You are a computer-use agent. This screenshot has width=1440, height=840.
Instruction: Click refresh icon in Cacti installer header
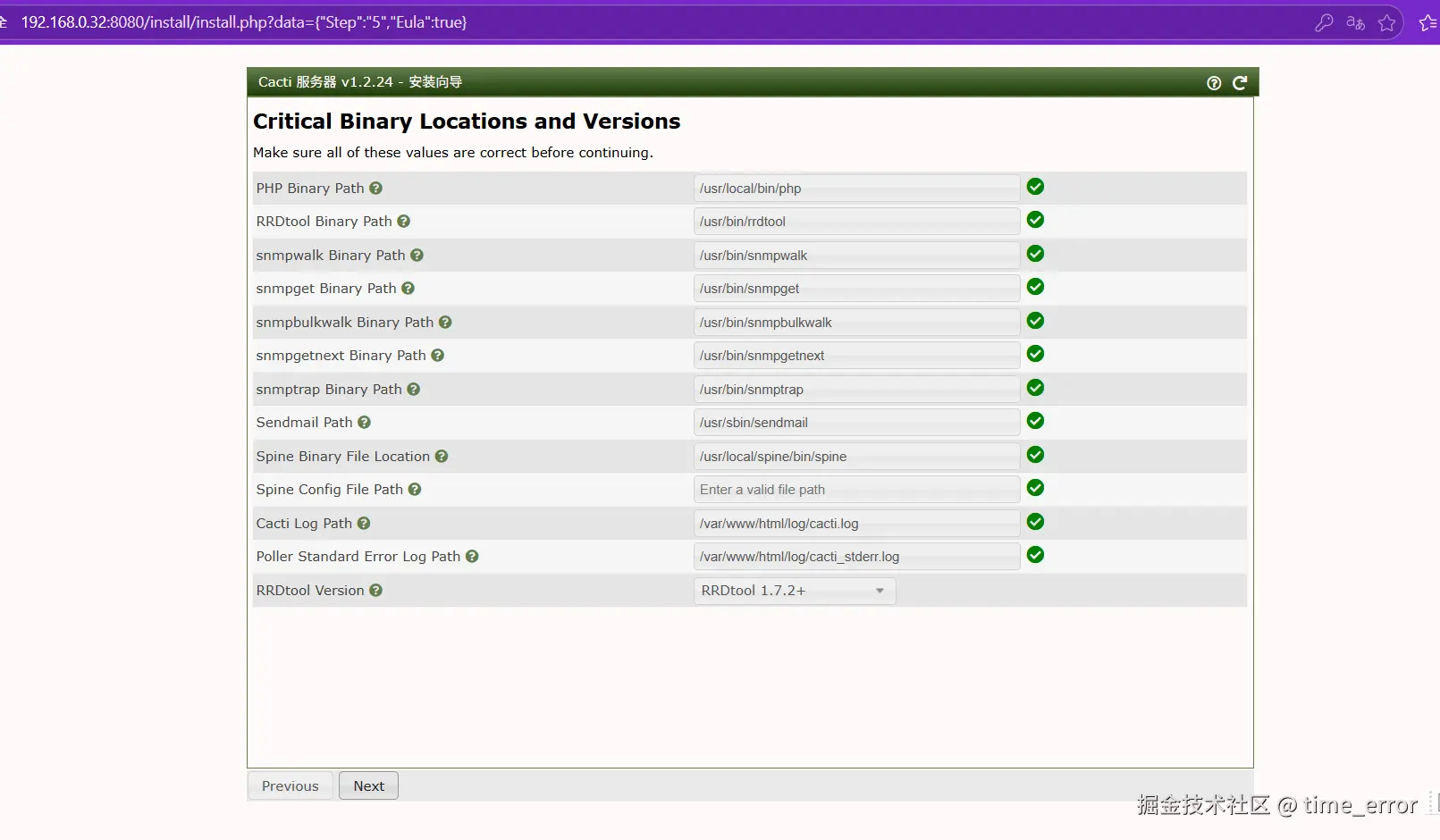pyautogui.click(x=1240, y=83)
